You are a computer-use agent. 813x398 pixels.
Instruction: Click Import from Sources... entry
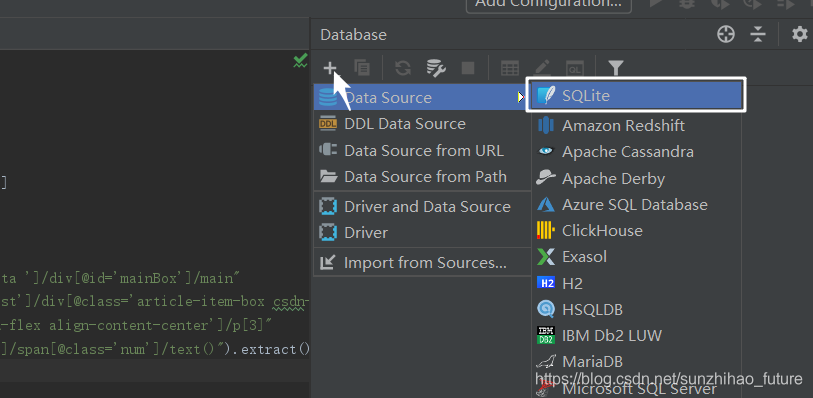(x=423, y=263)
